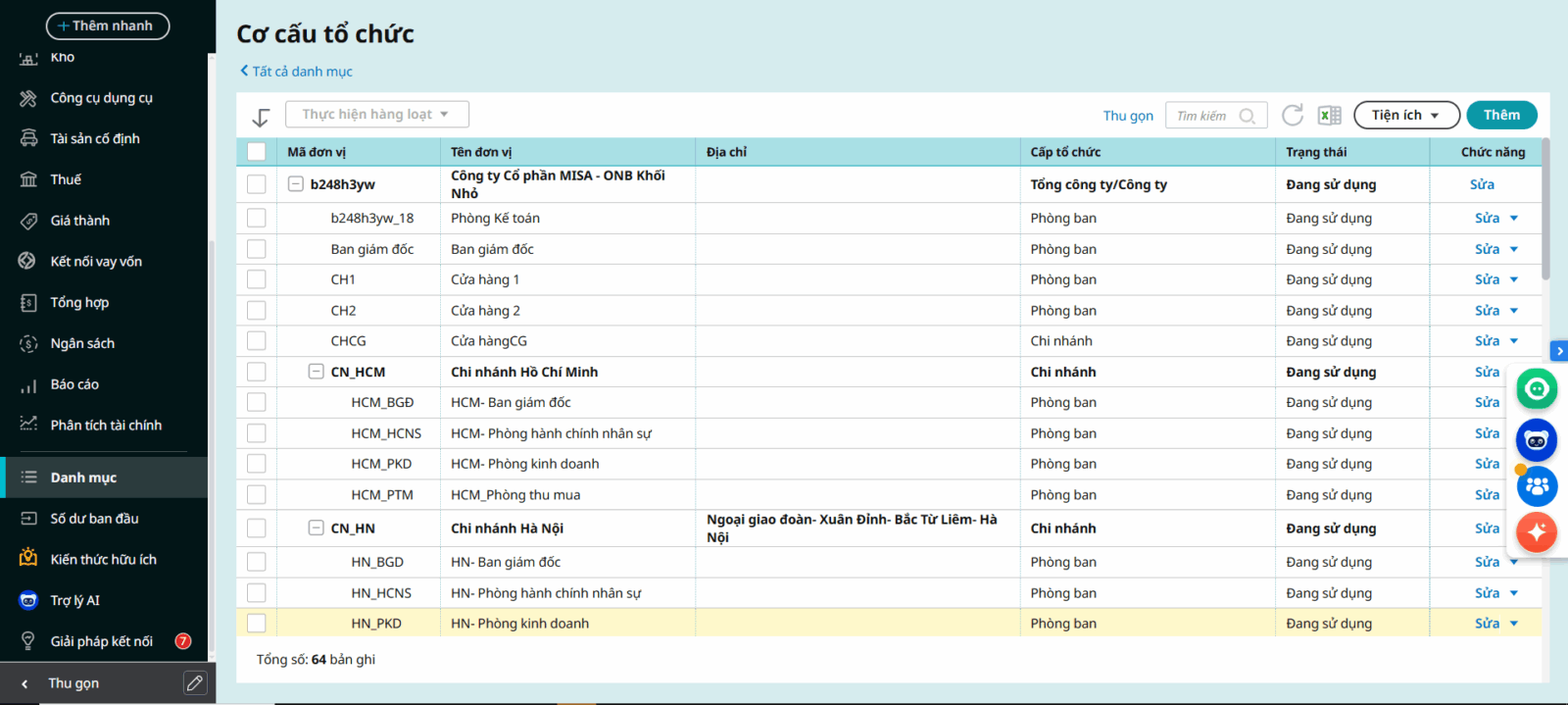The image size is (1568, 705).
Task: Click the Excel export icon
Action: (x=1329, y=116)
